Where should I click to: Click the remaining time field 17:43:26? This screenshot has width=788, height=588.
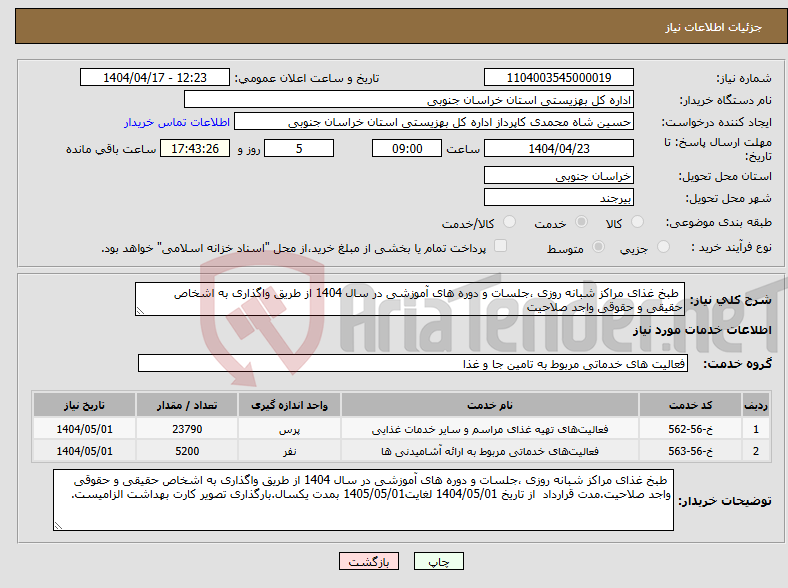pos(195,148)
